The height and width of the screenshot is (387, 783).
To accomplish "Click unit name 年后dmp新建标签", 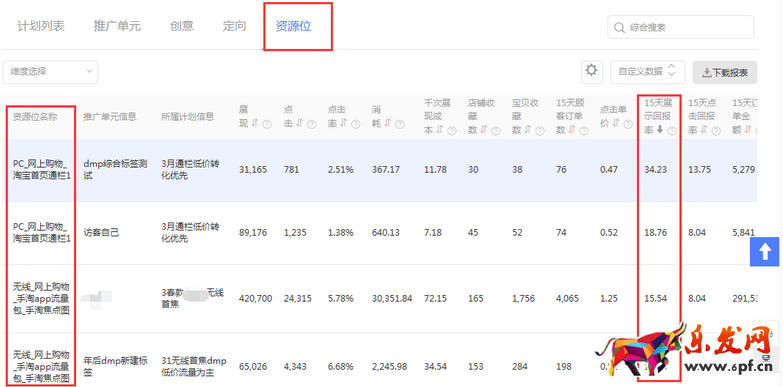I will click(x=115, y=367).
